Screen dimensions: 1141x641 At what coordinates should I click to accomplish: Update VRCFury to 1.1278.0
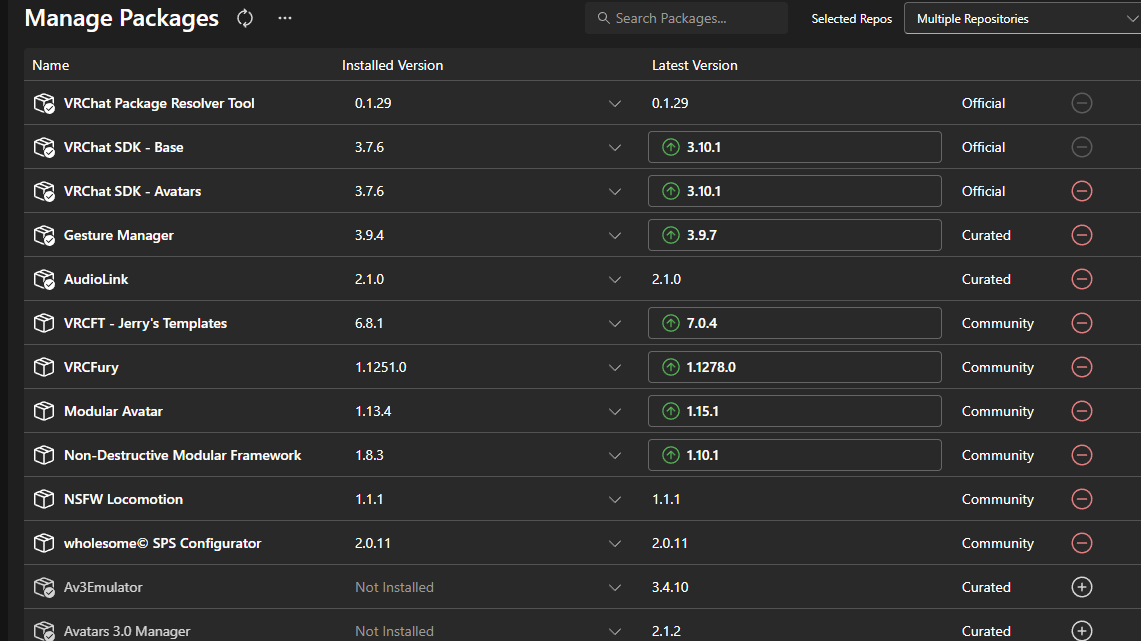795,367
